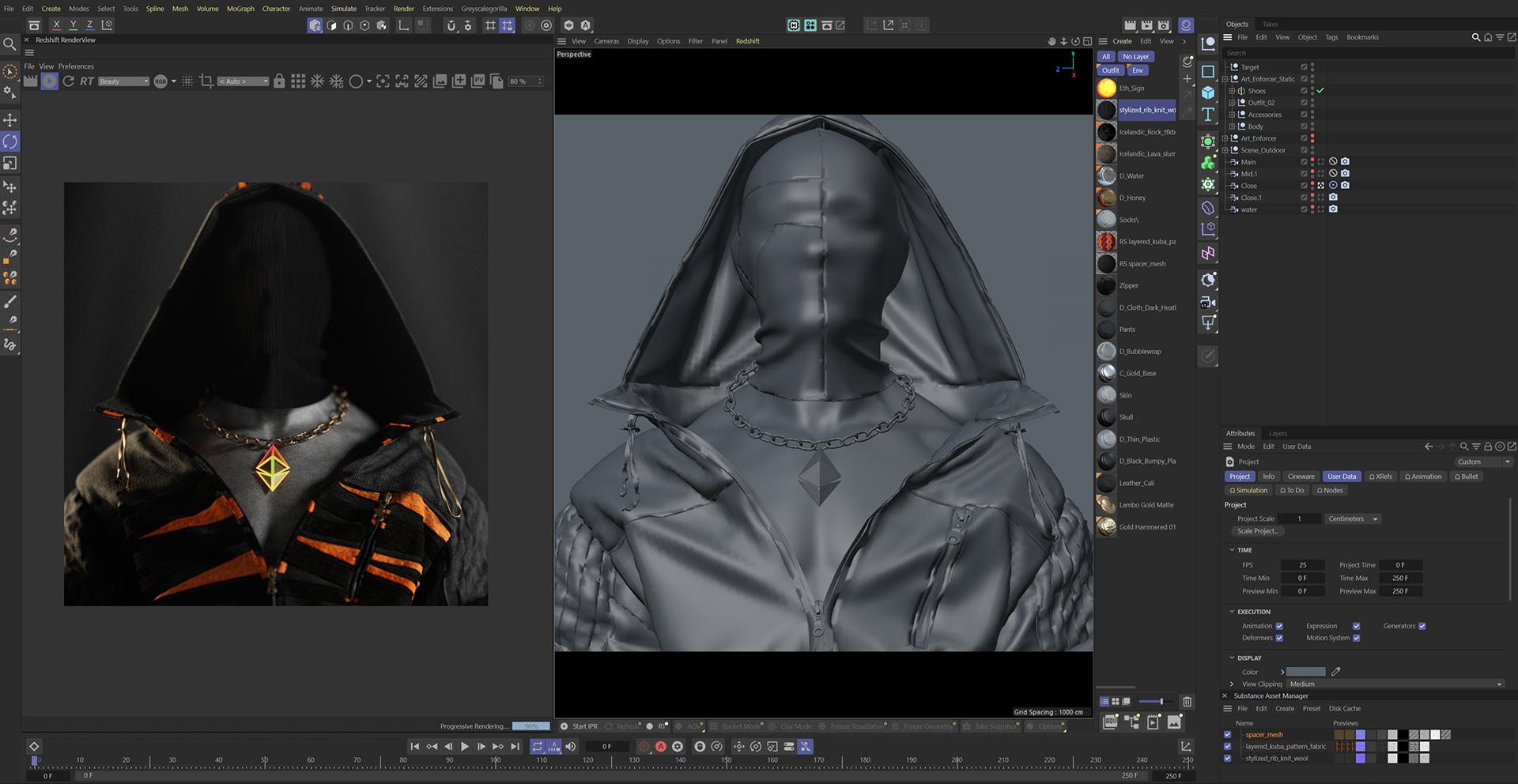
Task: Click the Env layer filter button
Action: (1137, 70)
